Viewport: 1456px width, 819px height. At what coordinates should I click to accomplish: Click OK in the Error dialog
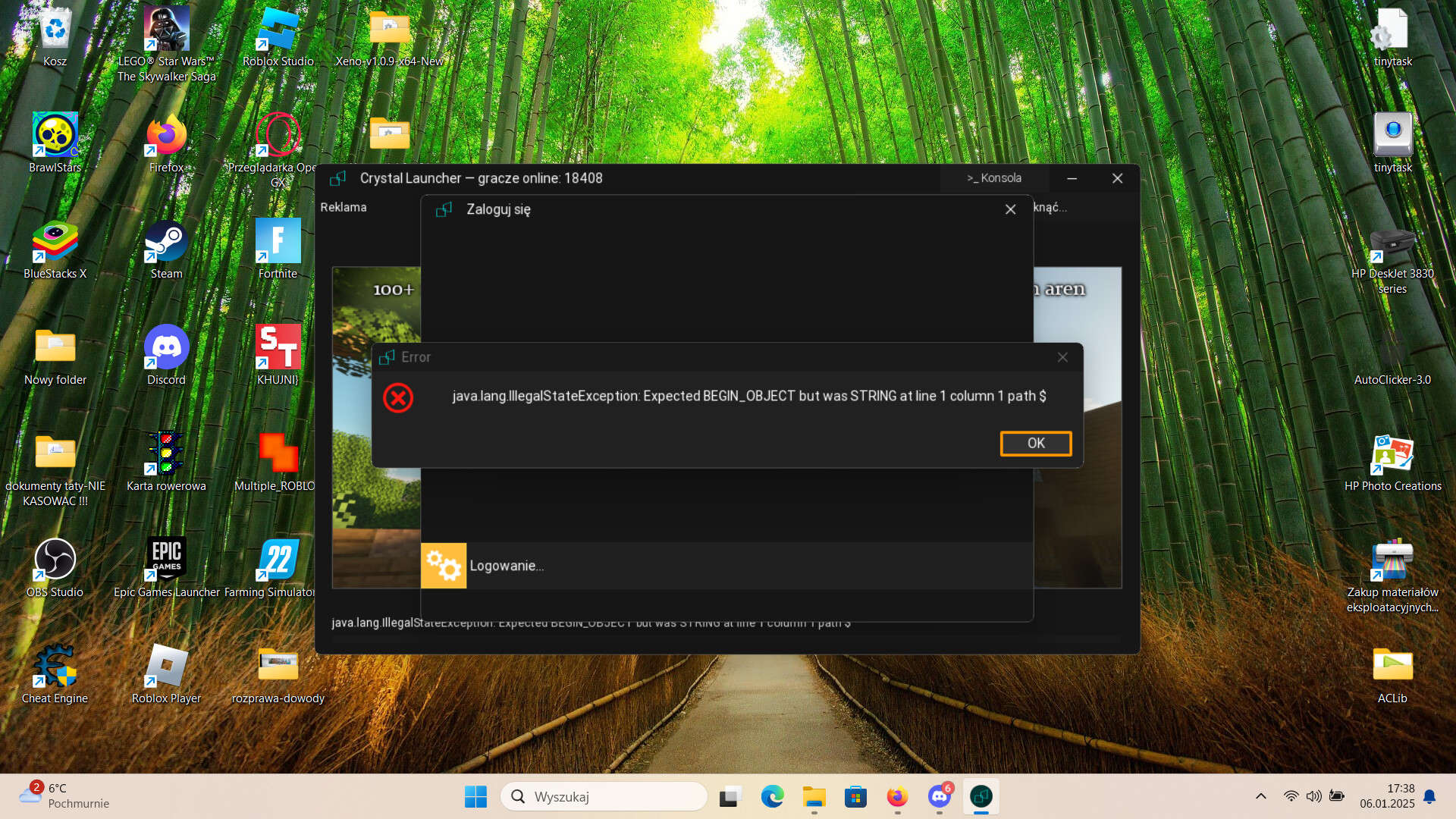1035,444
